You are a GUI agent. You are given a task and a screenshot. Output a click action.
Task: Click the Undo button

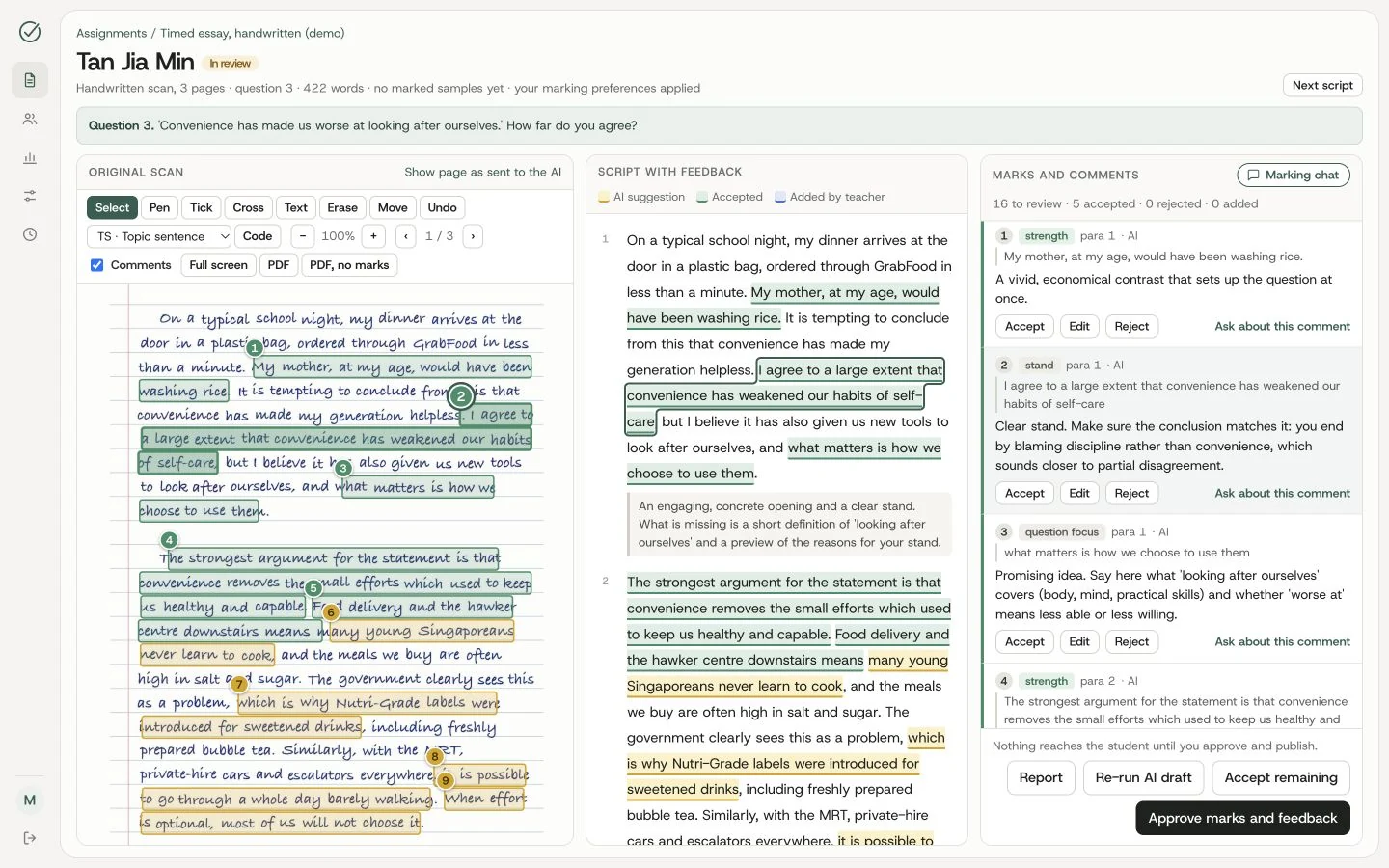click(443, 207)
